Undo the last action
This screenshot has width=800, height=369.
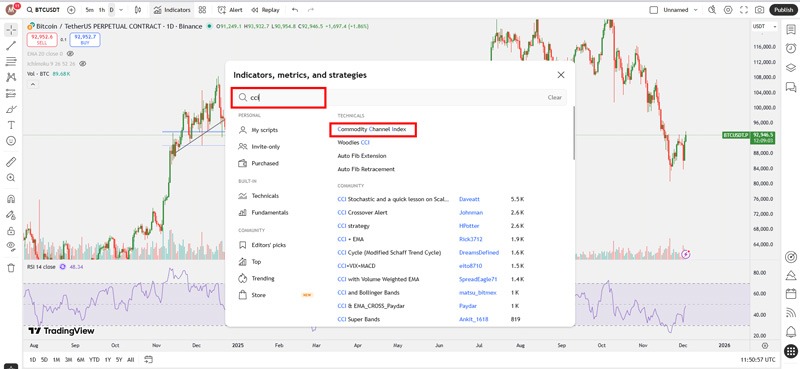pos(295,10)
